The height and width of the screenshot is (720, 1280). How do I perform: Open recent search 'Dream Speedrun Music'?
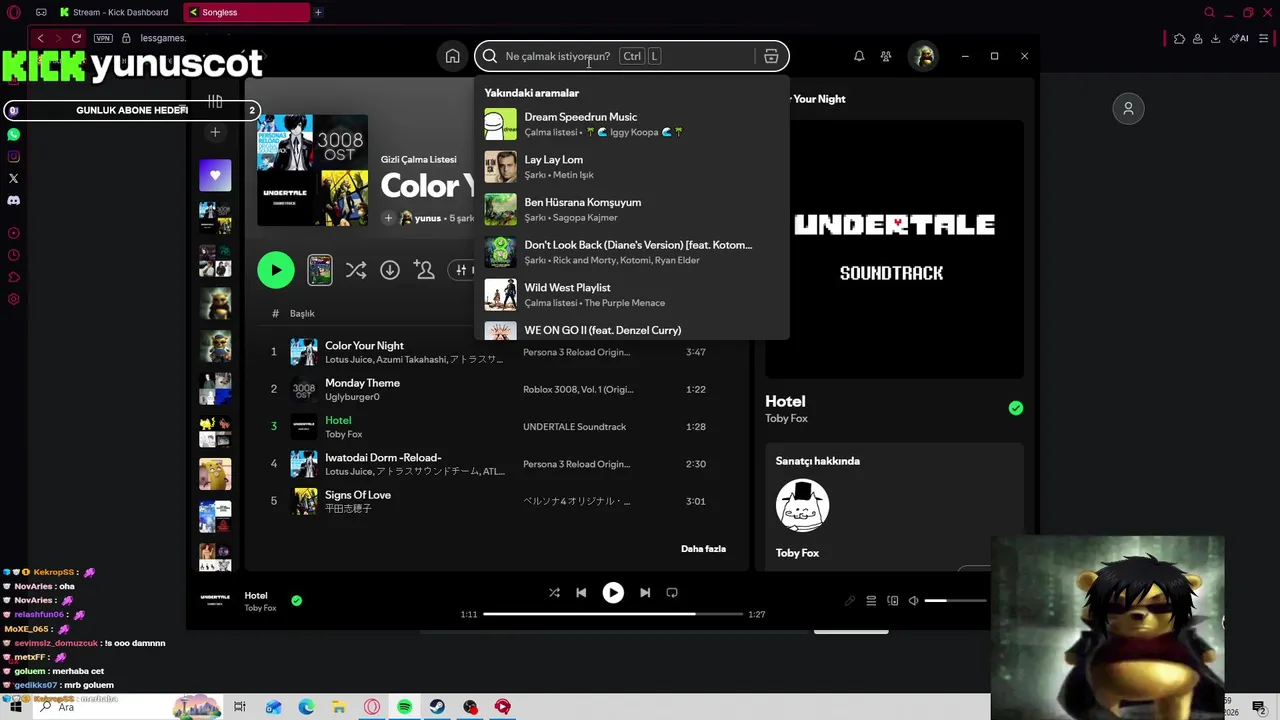click(x=632, y=124)
